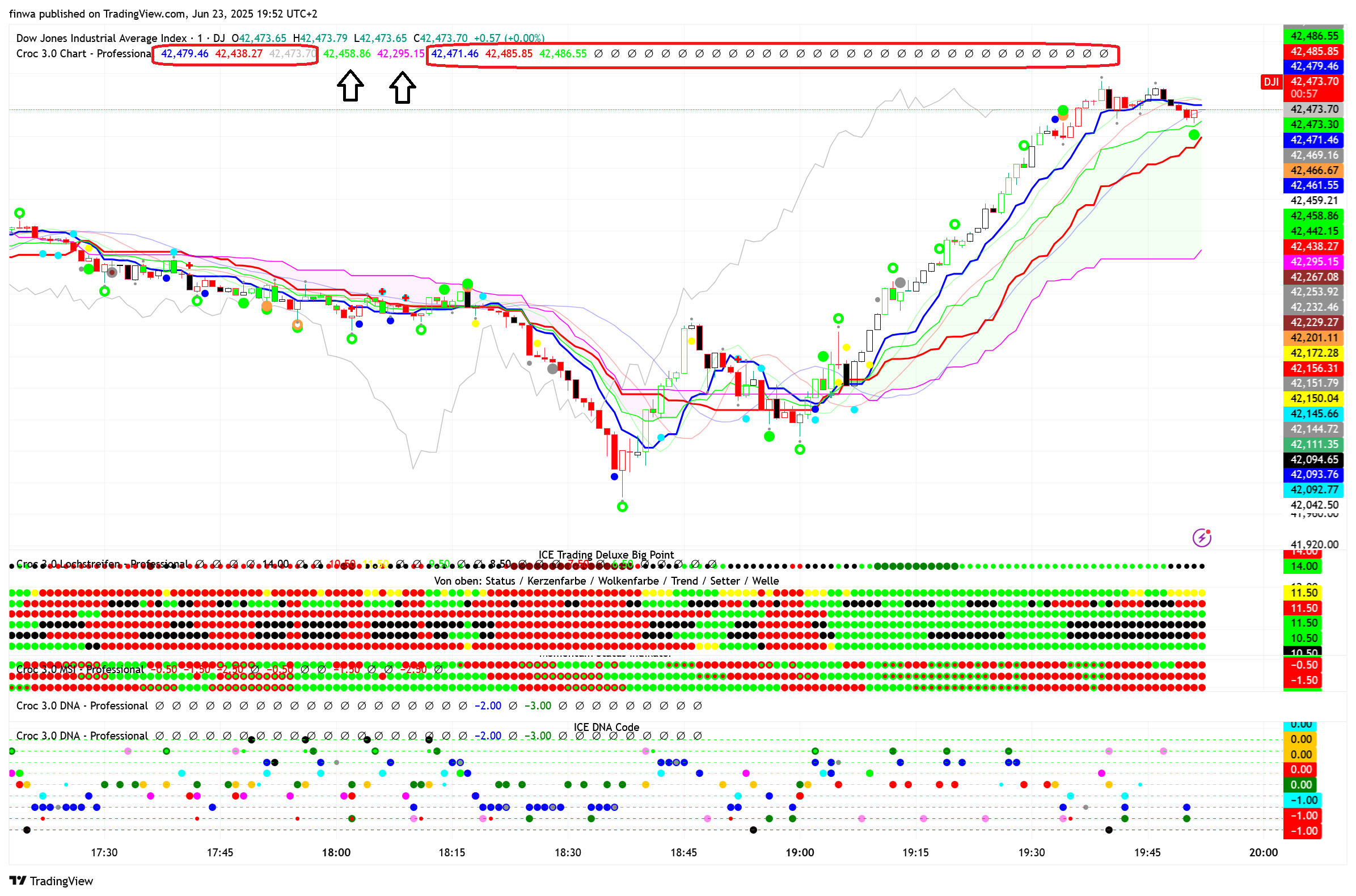Viewport: 1356px width, 896px height.
Task: Click the magenta 42,295.15 axis label
Action: pyautogui.click(x=1313, y=262)
